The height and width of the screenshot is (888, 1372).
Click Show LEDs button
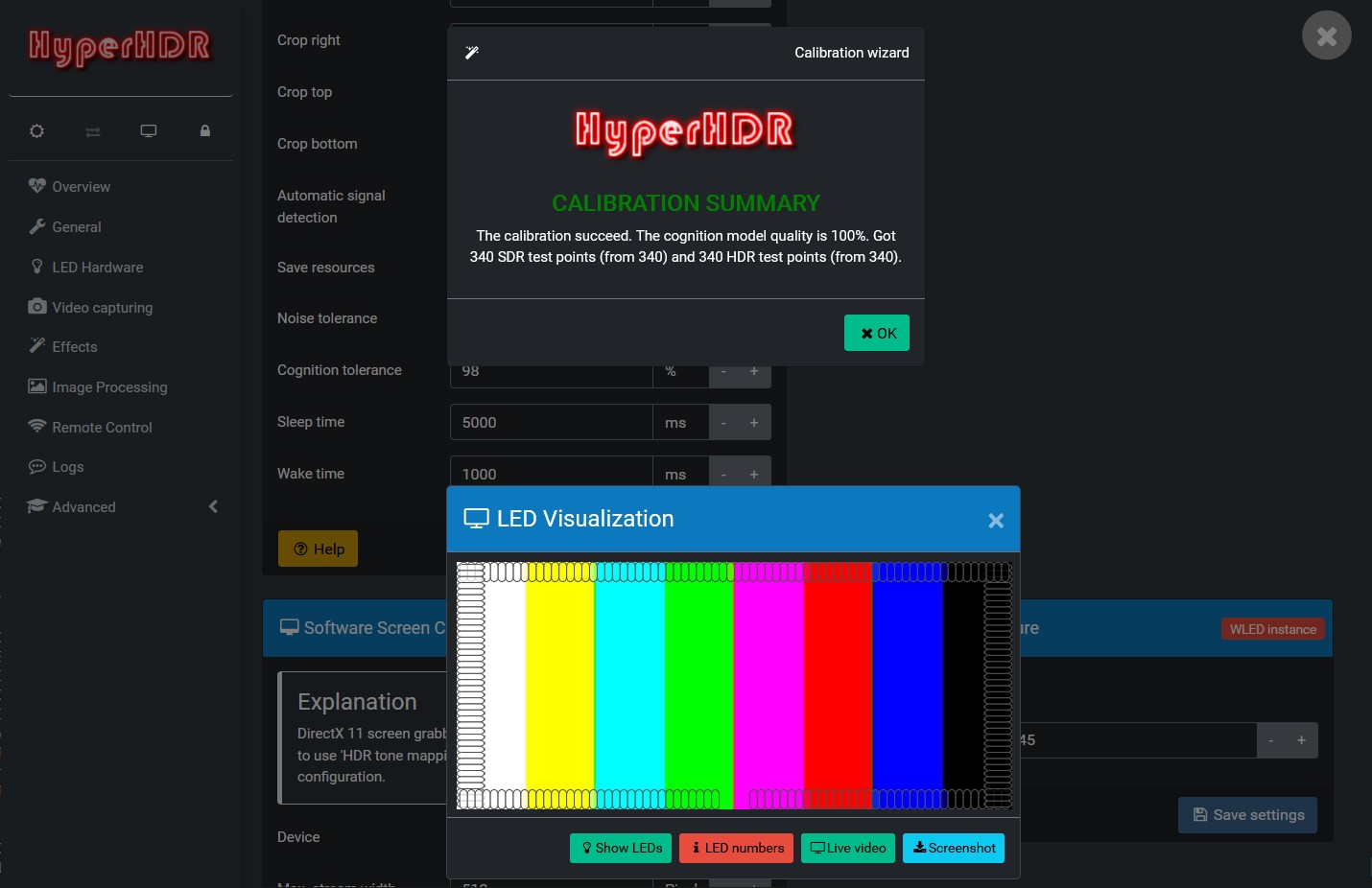click(x=621, y=848)
